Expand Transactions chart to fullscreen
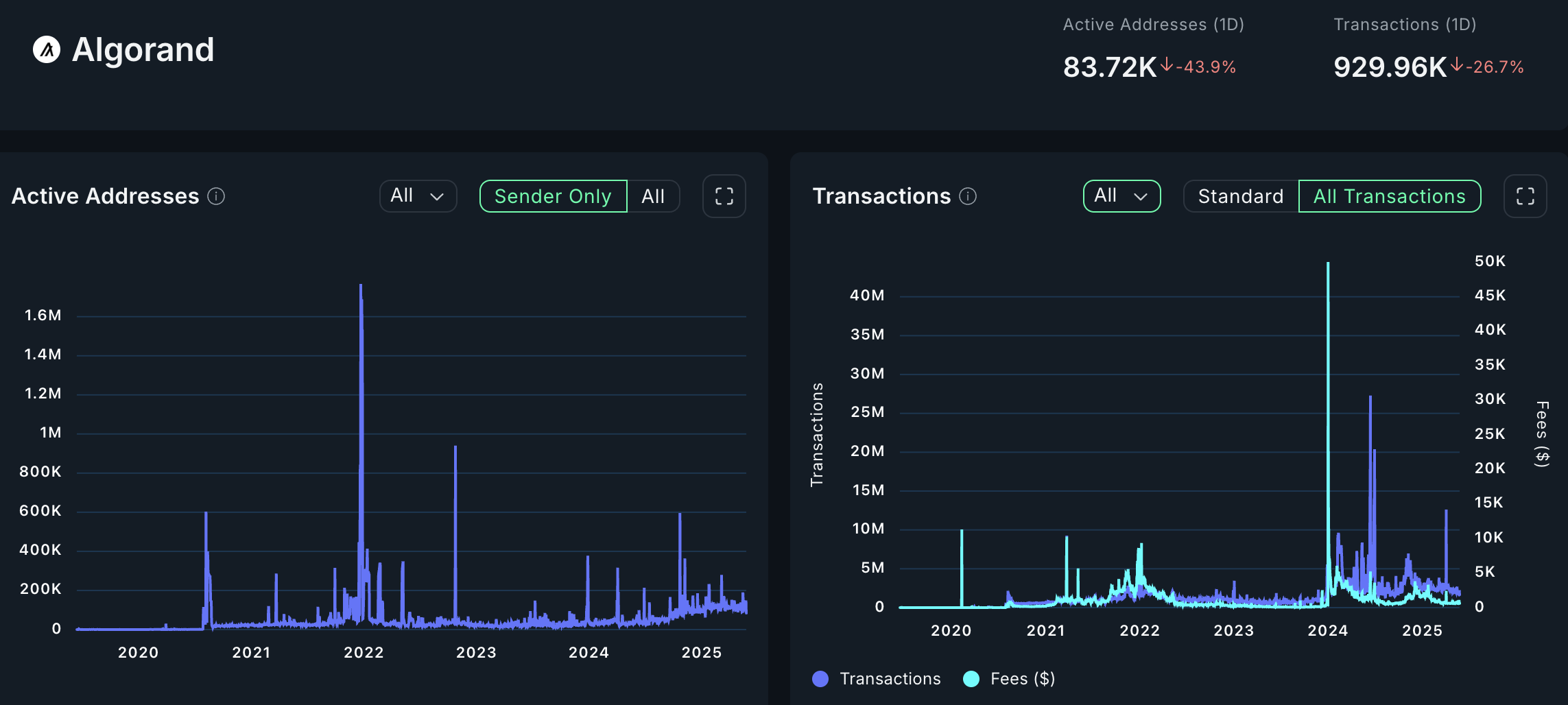 (1525, 196)
